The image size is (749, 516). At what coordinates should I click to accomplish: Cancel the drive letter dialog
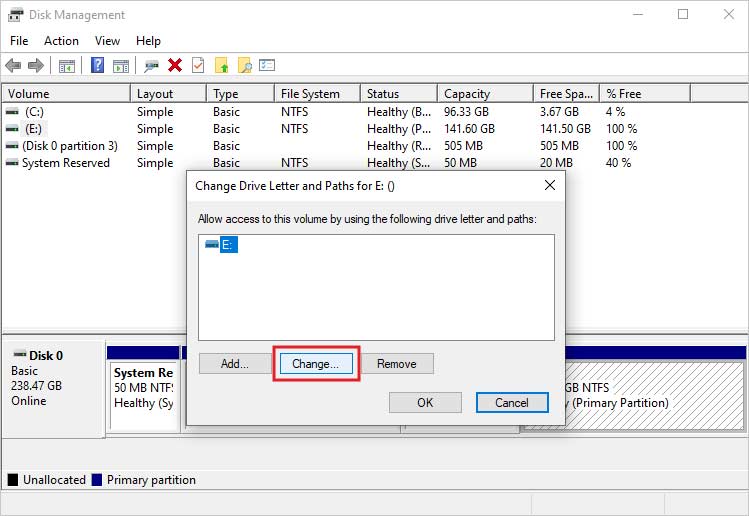(x=511, y=403)
